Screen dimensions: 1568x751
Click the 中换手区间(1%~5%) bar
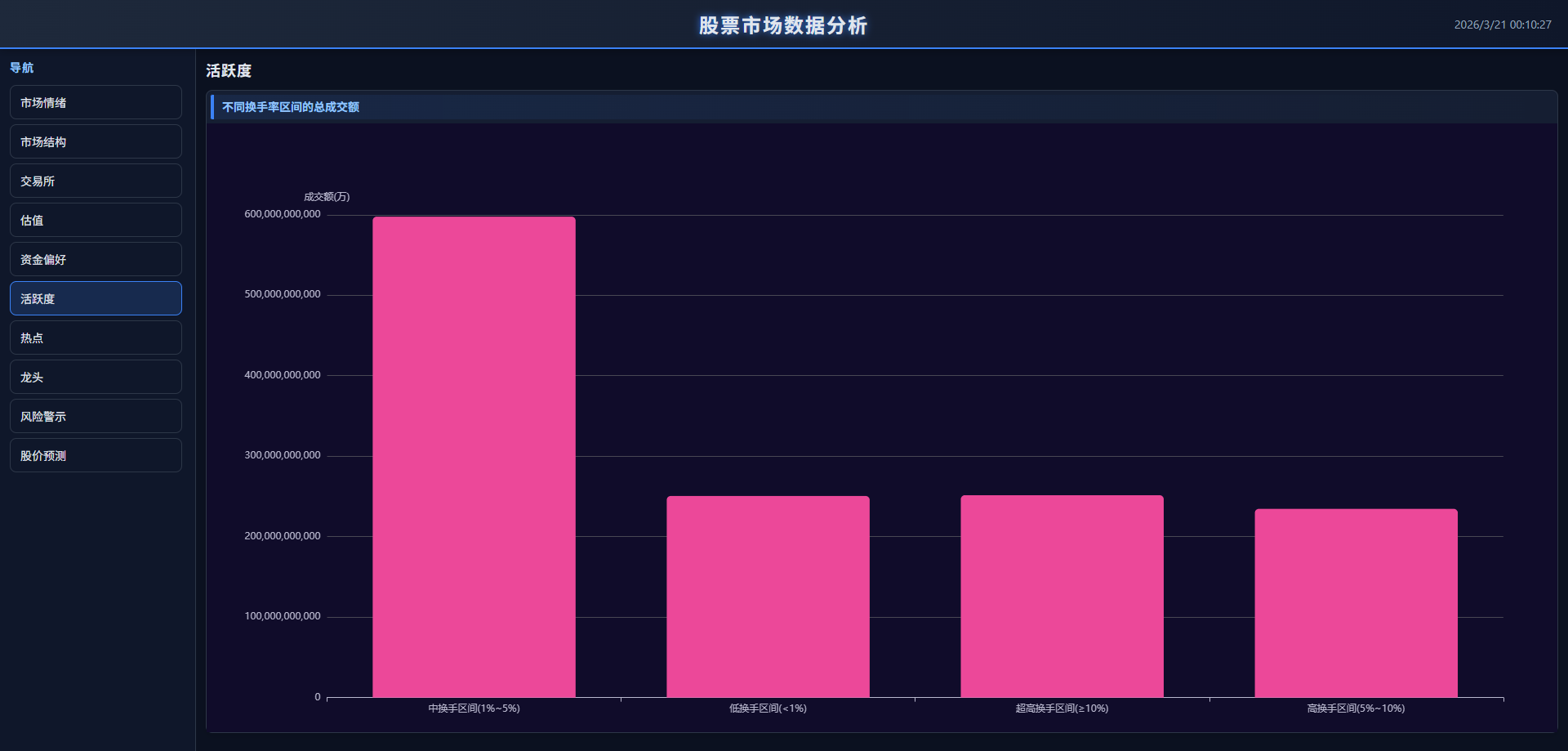[x=474, y=458]
